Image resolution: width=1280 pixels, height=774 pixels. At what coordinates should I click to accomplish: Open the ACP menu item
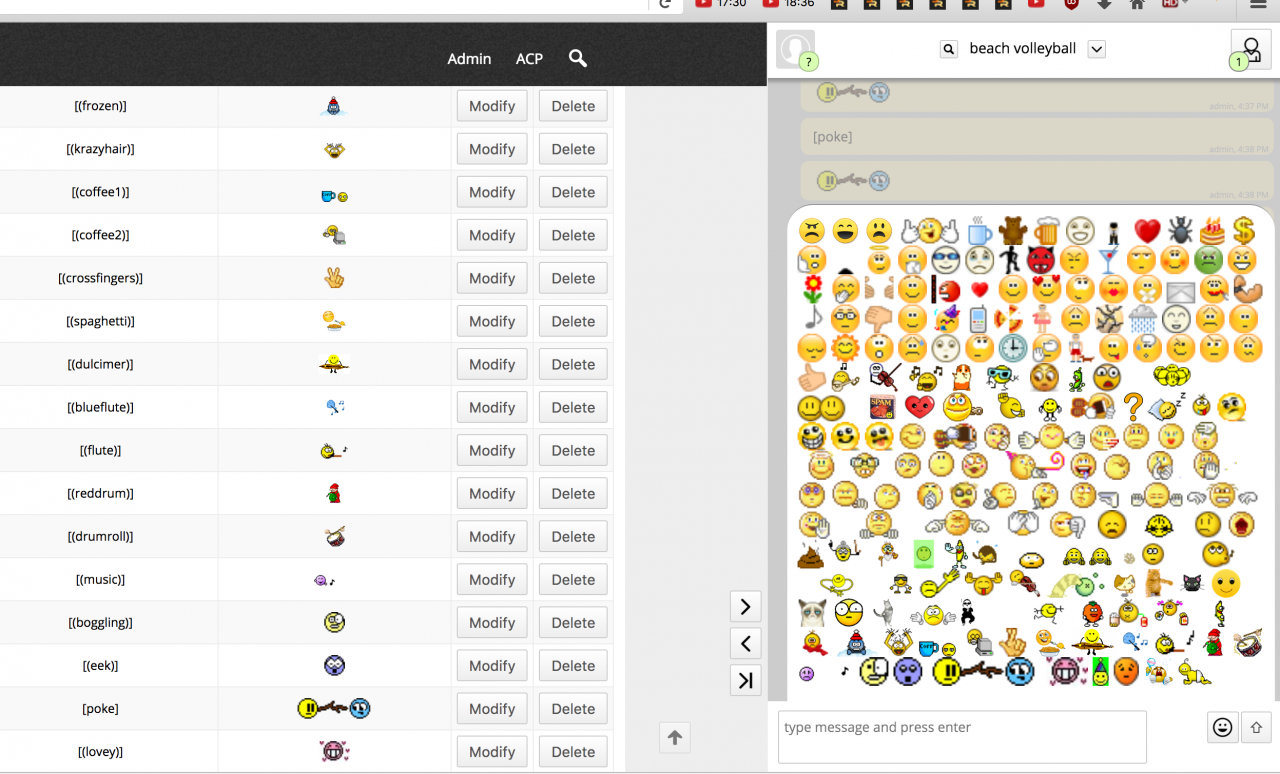point(529,59)
